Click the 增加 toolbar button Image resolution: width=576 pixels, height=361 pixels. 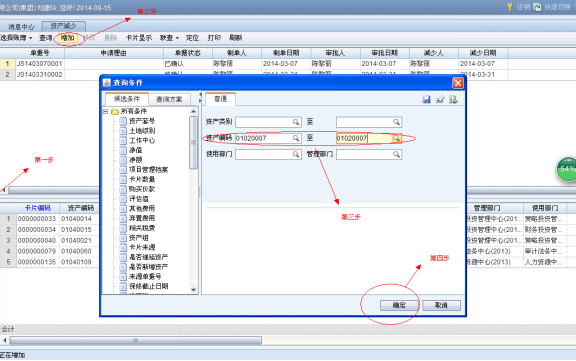(68, 37)
